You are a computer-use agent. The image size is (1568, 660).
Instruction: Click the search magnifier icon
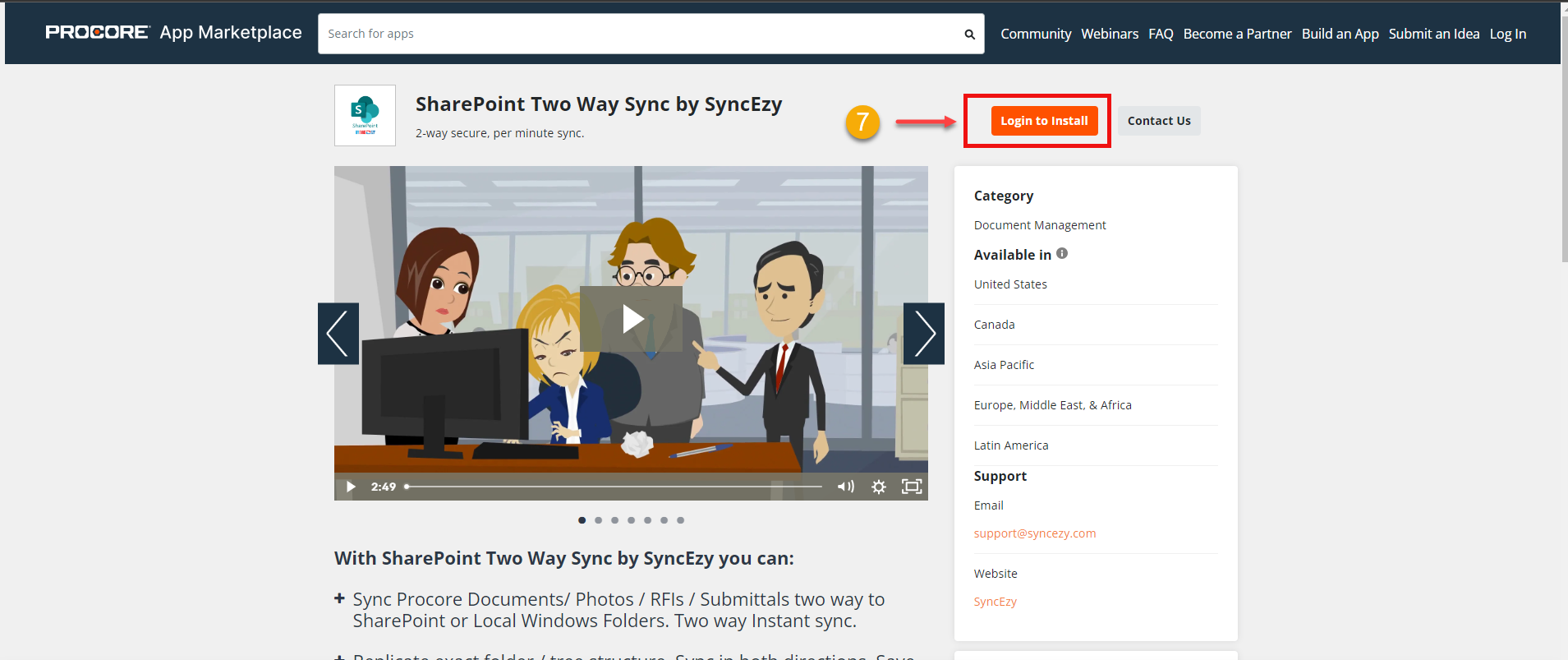click(x=969, y=34)
